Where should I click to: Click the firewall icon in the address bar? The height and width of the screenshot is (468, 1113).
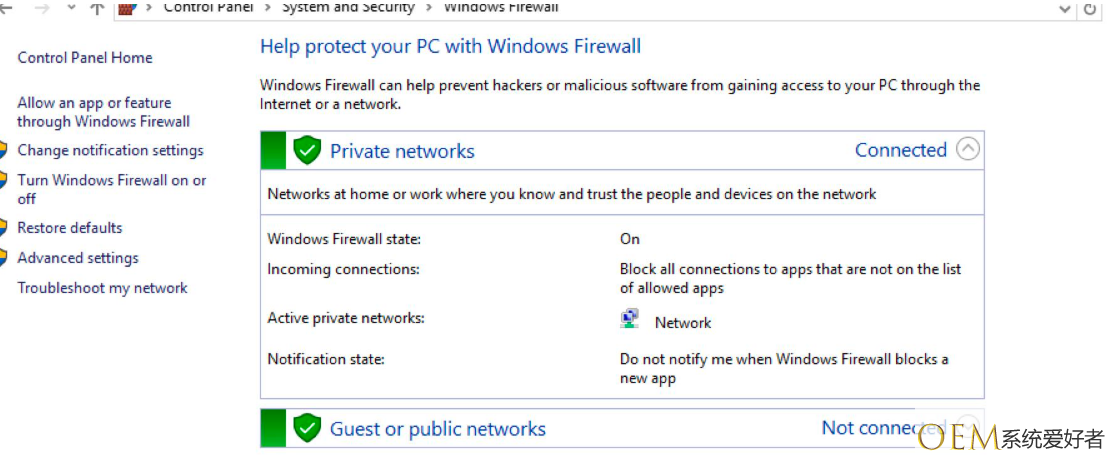pyautogui.click(x=127, y=8)
